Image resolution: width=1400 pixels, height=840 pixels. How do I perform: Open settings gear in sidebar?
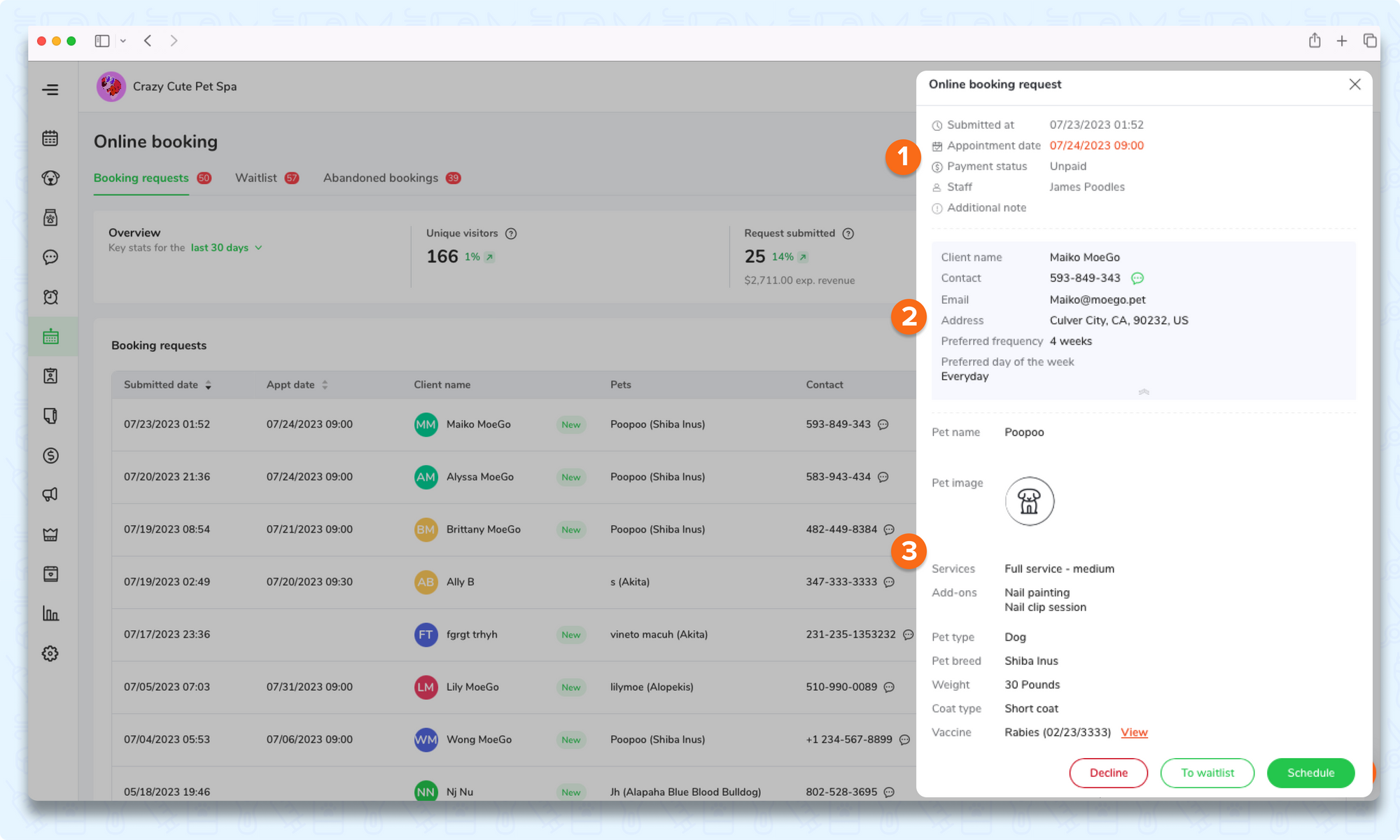coord(50,654)
